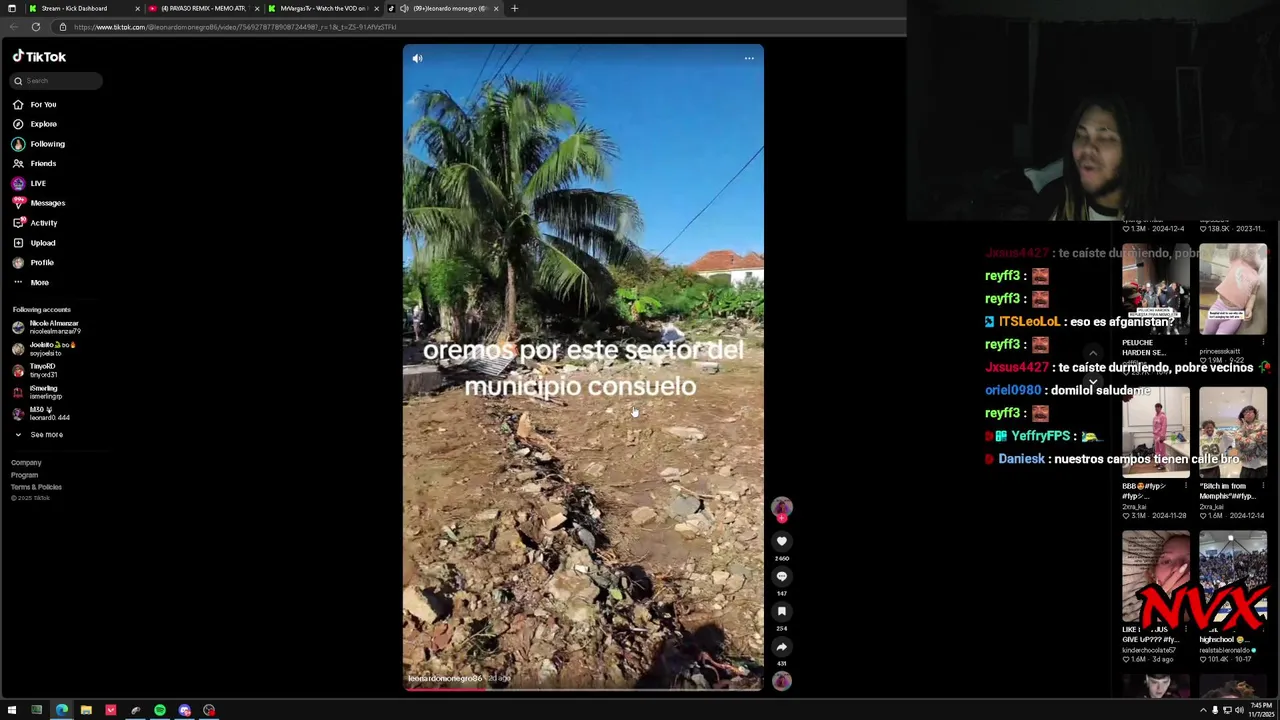Open the Windows Start menu
The height and width of the screenshot is (720, 1280).
[x=12, y=711]
